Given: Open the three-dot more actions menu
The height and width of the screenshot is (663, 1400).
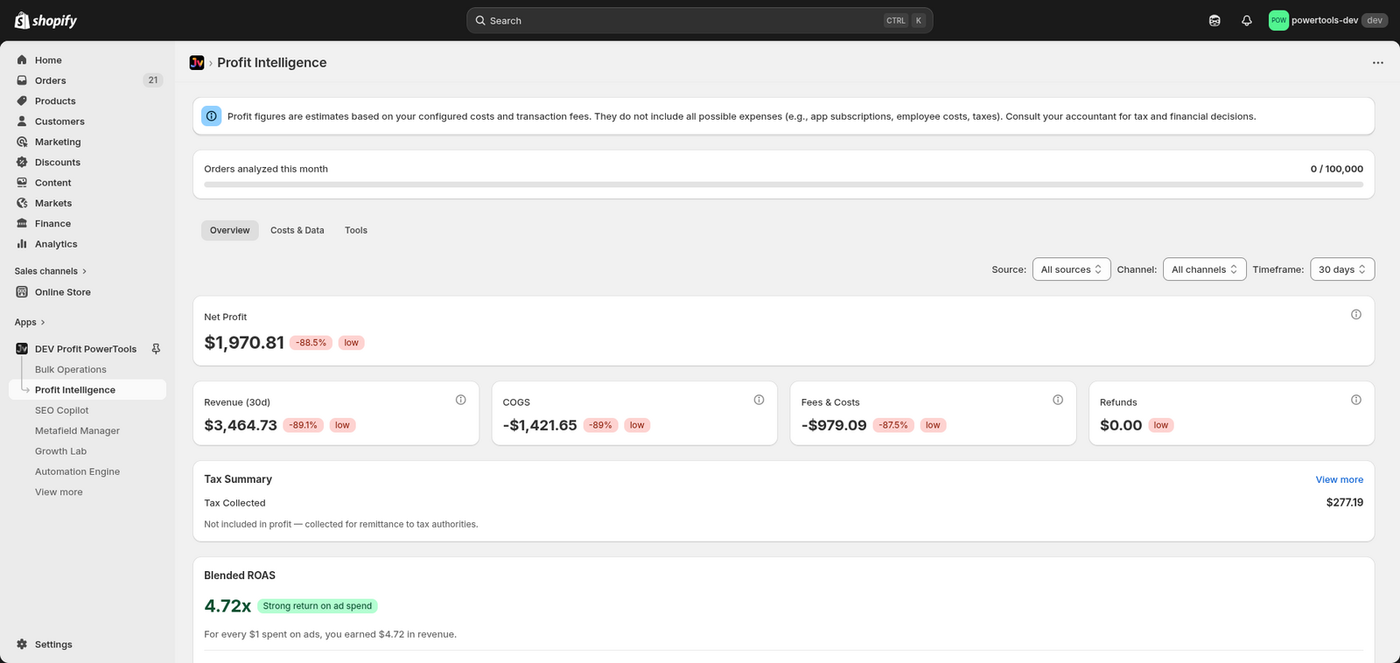Looking at the screenshot, I should pos(1378,62).
